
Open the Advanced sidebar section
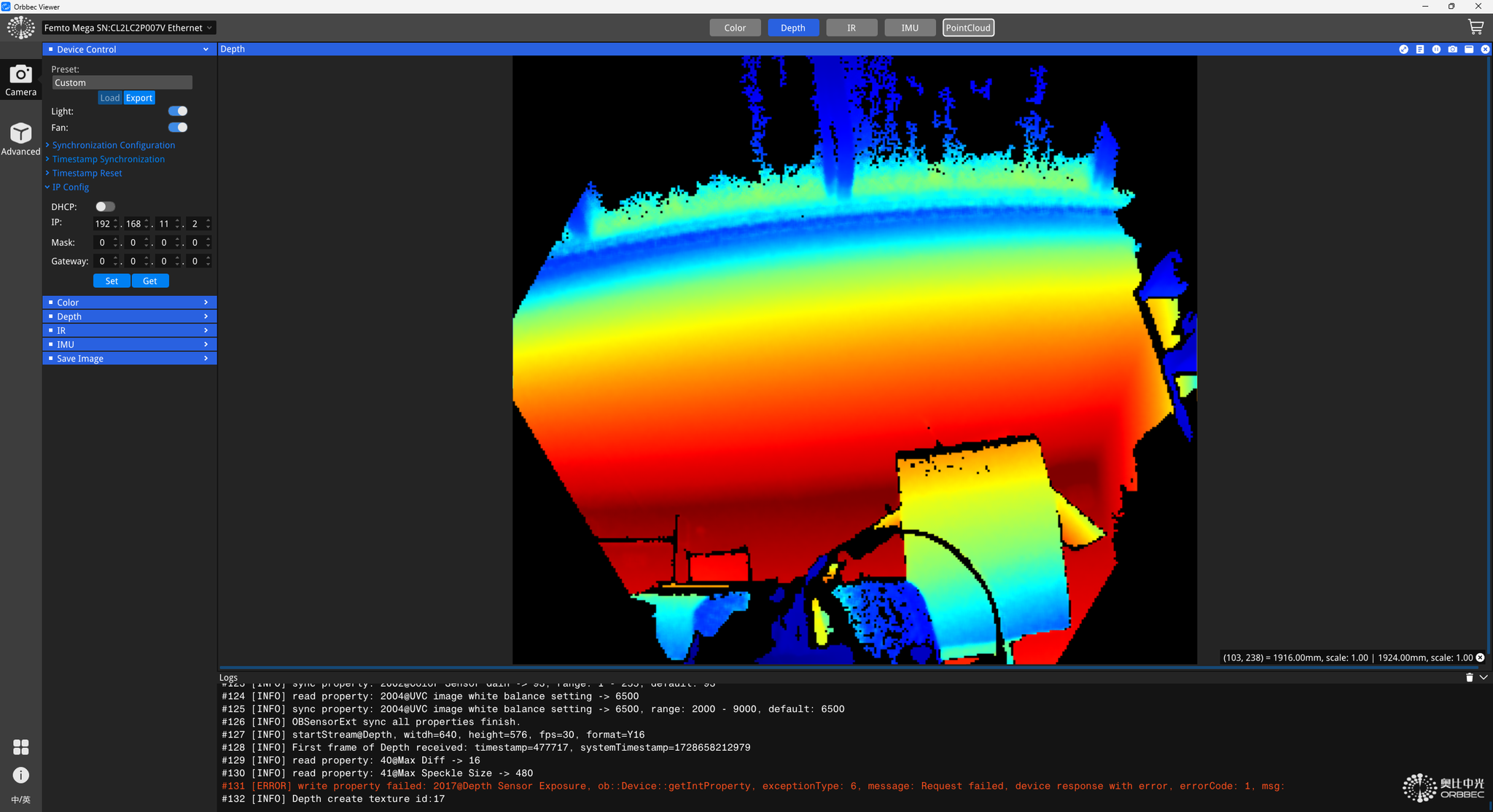coord(20,139)
